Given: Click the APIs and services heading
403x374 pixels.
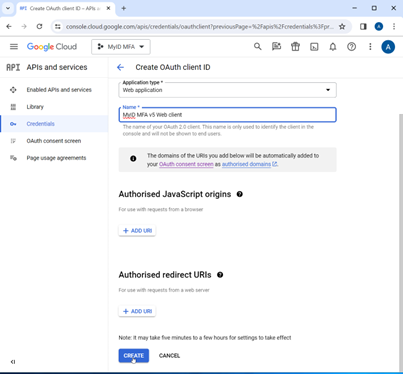Looking at the screenshot, I should pos(57,67).
